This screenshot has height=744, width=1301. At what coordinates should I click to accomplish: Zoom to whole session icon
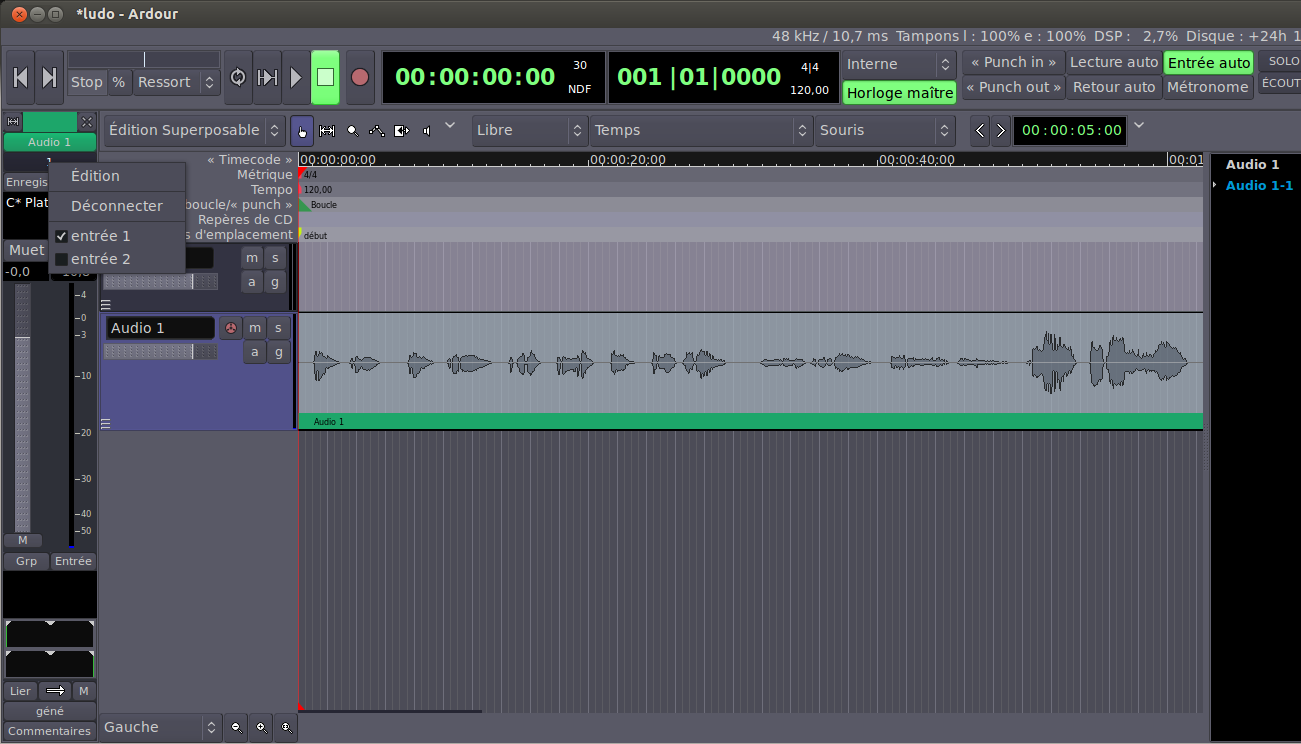point(287,727)
